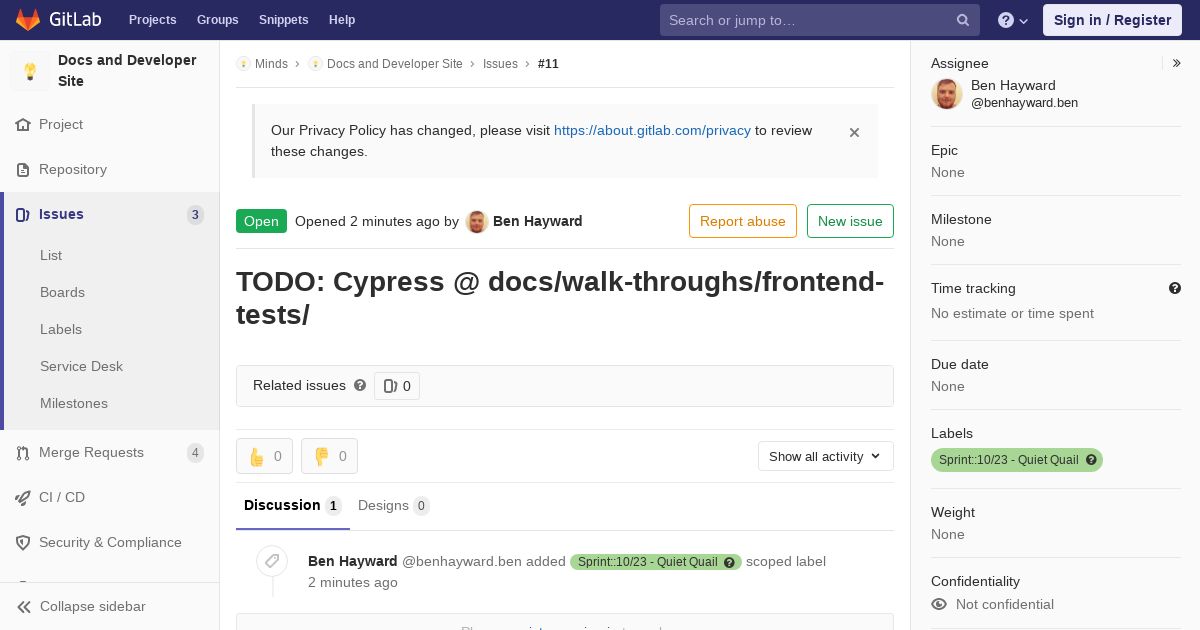1200x630 pixels.
Task: Switch to the Discussion tab
Action: (293, 506)
